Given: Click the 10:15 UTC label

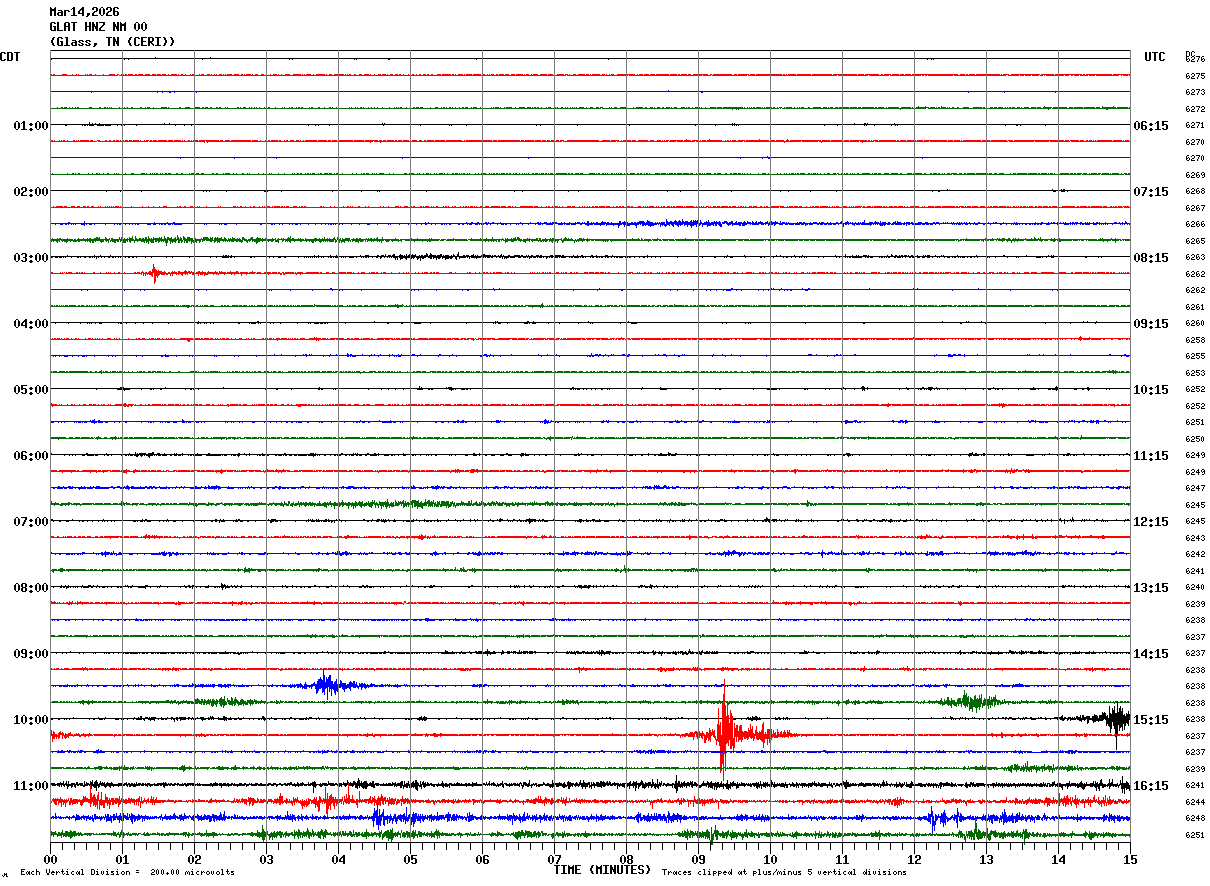Looking at the screenshot, I should click(1151, 390).
